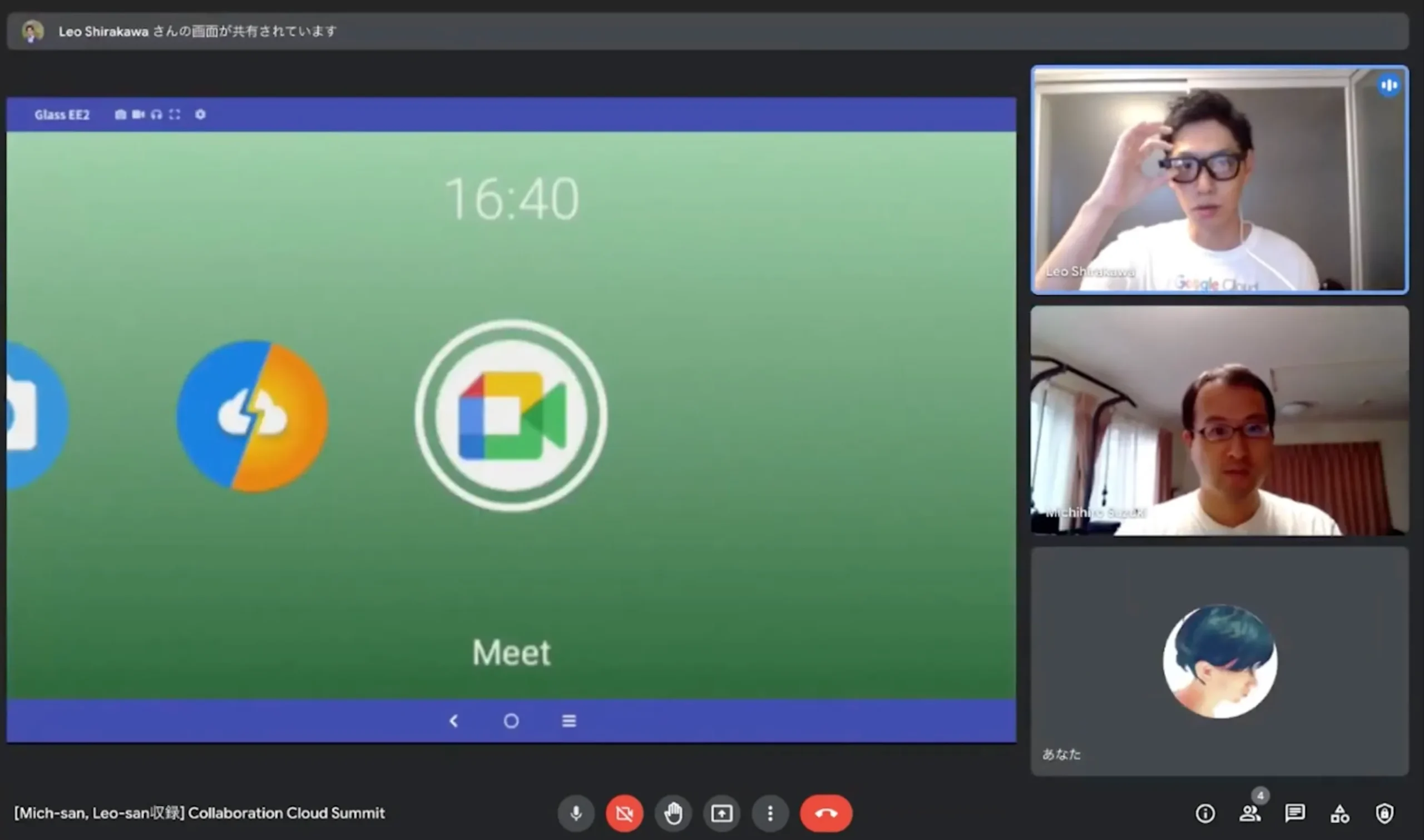
Task: Click the Glass EE2 screenshot camera icon
Action: tap(121, 115)
